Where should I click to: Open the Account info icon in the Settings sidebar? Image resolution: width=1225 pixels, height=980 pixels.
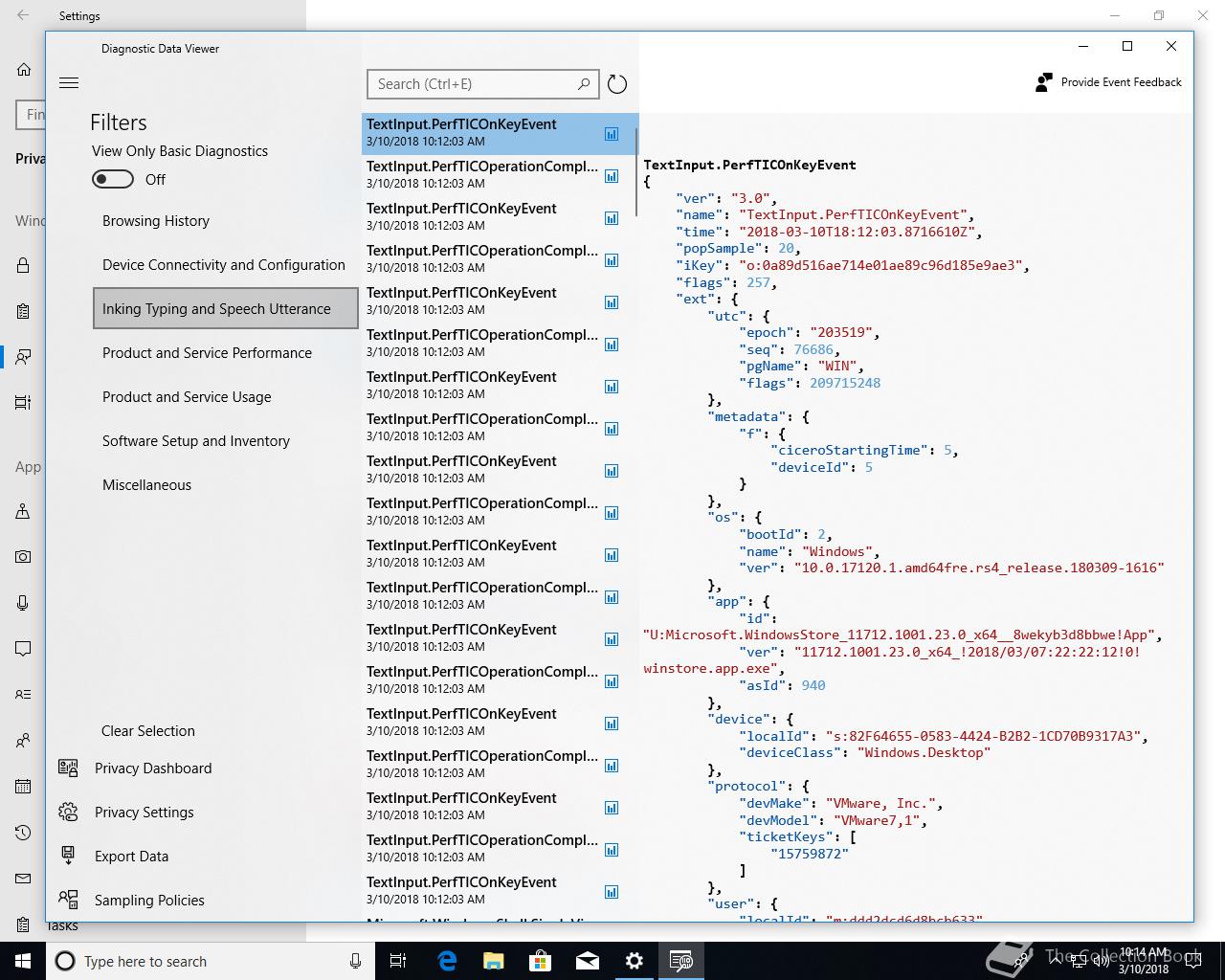[x=23, y=695]
